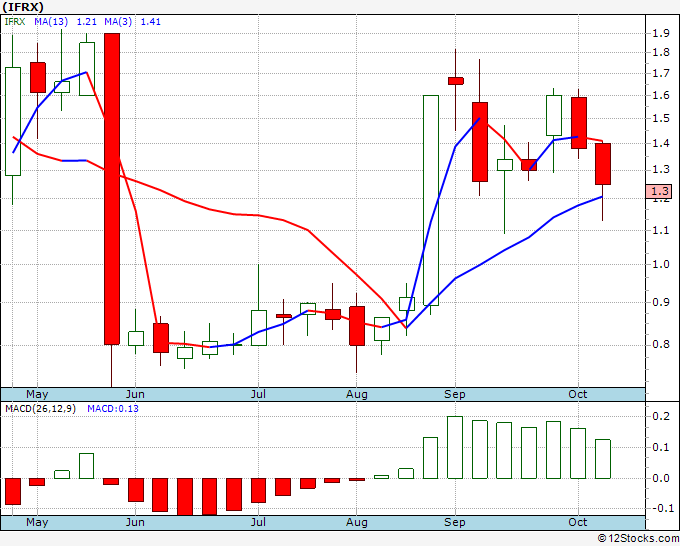The width and height of the screenshot is (680, 546).
Task: Click the tall red late-May candlestick
Action: 112,189
